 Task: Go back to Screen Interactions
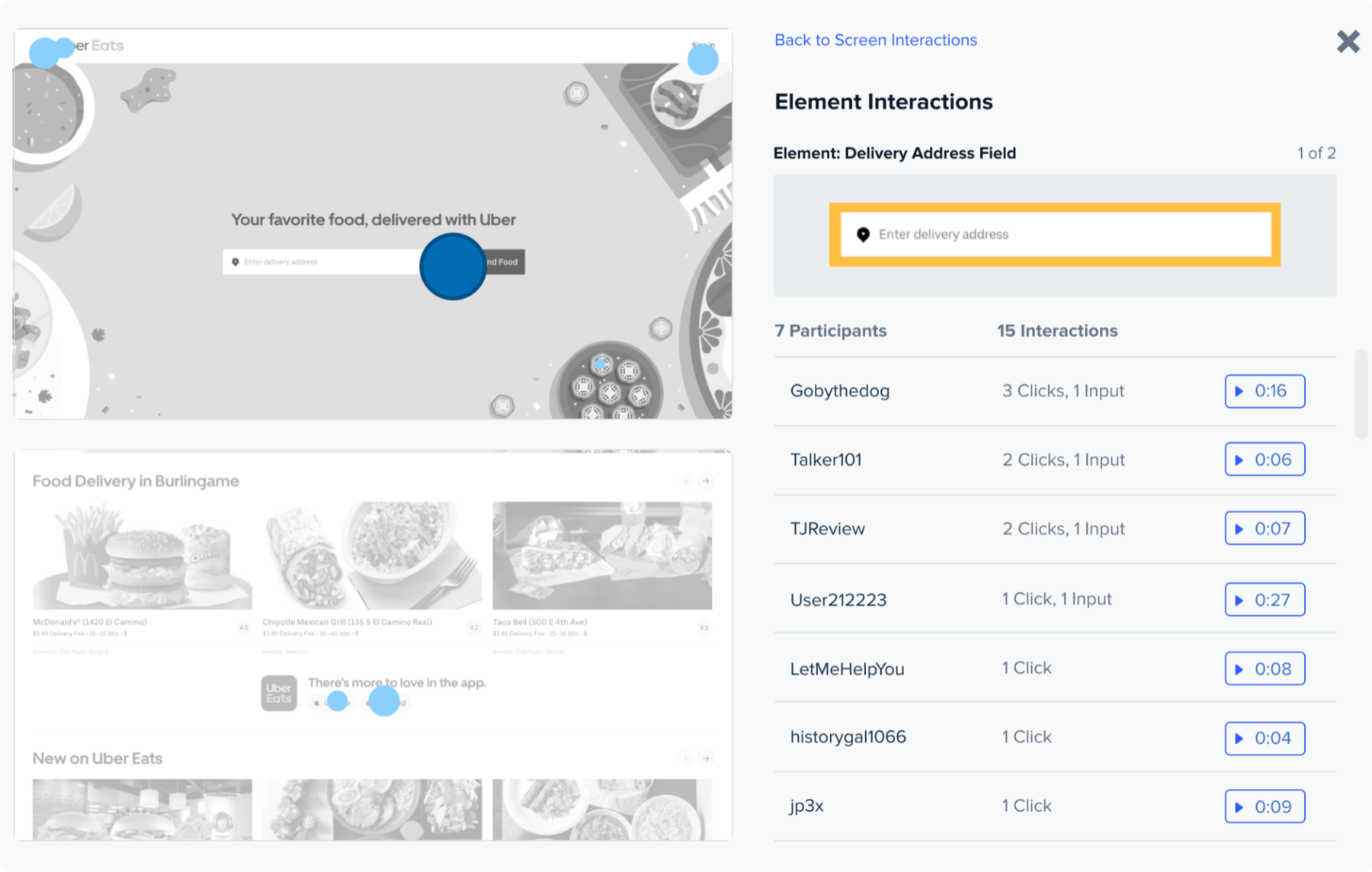click(x=875, y=40)
